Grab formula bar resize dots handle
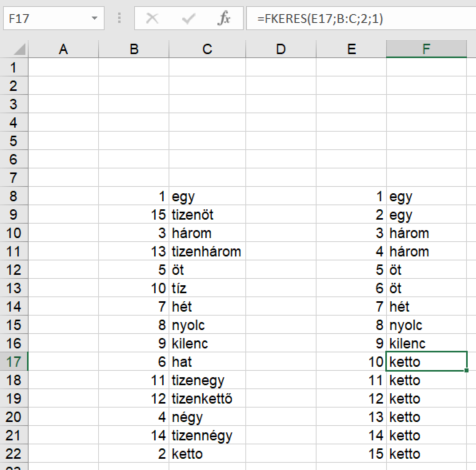 119,18
